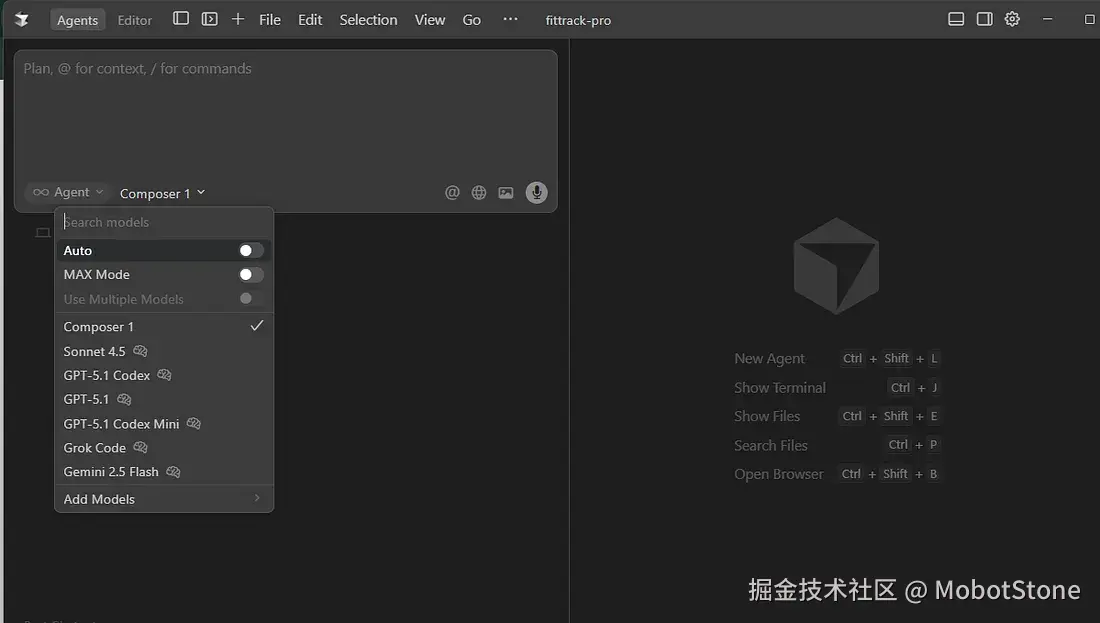
Task: Click into the Plan prompt text area
Action: [x=286, y=116]
